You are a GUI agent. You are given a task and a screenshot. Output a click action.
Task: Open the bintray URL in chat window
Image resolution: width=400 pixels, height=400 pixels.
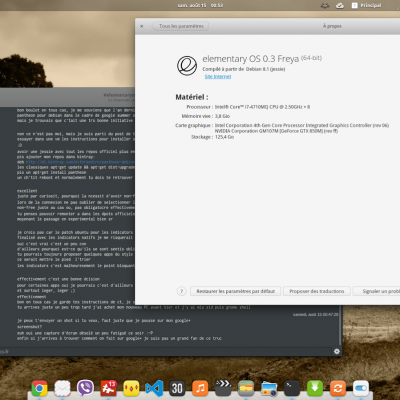[x=80, y=162]
